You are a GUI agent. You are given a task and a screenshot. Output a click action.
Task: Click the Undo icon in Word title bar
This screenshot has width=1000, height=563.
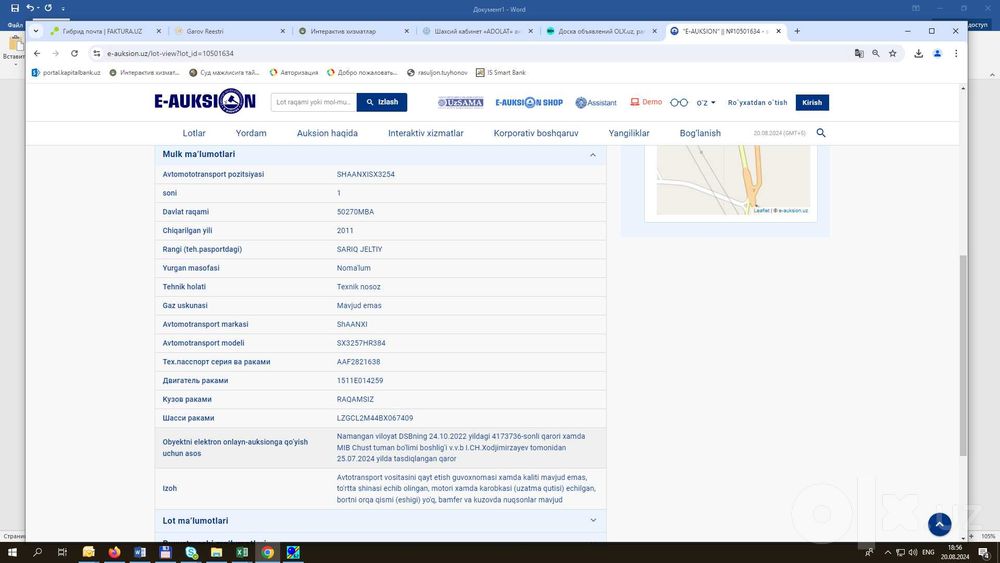point(29,8)
